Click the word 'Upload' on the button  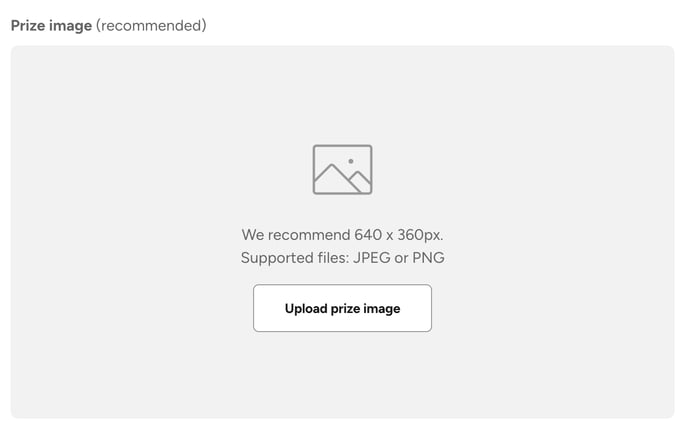click(x=306, y=309)
